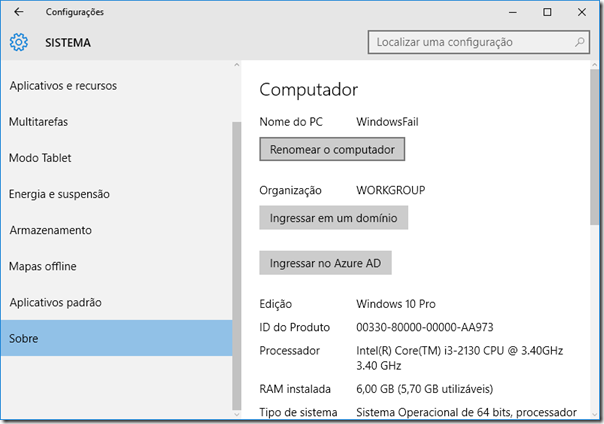Viewport: 604px width, 424px height.
Task: Select the Sobre sidebar item
Action: (x=116, y=338)
